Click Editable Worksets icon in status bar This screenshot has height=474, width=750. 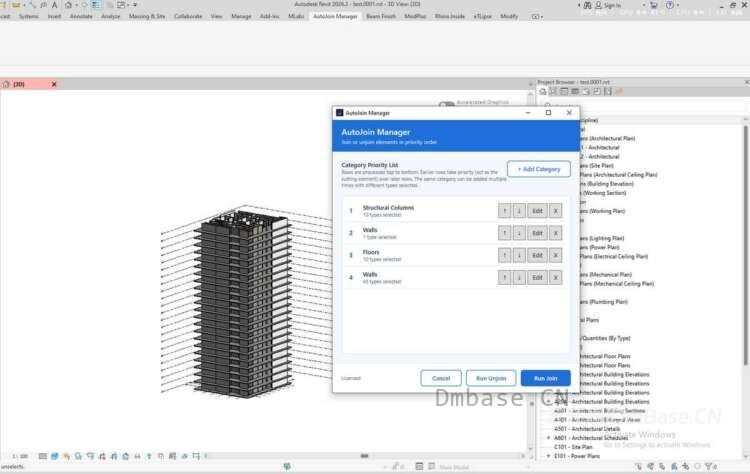(287, 466)
